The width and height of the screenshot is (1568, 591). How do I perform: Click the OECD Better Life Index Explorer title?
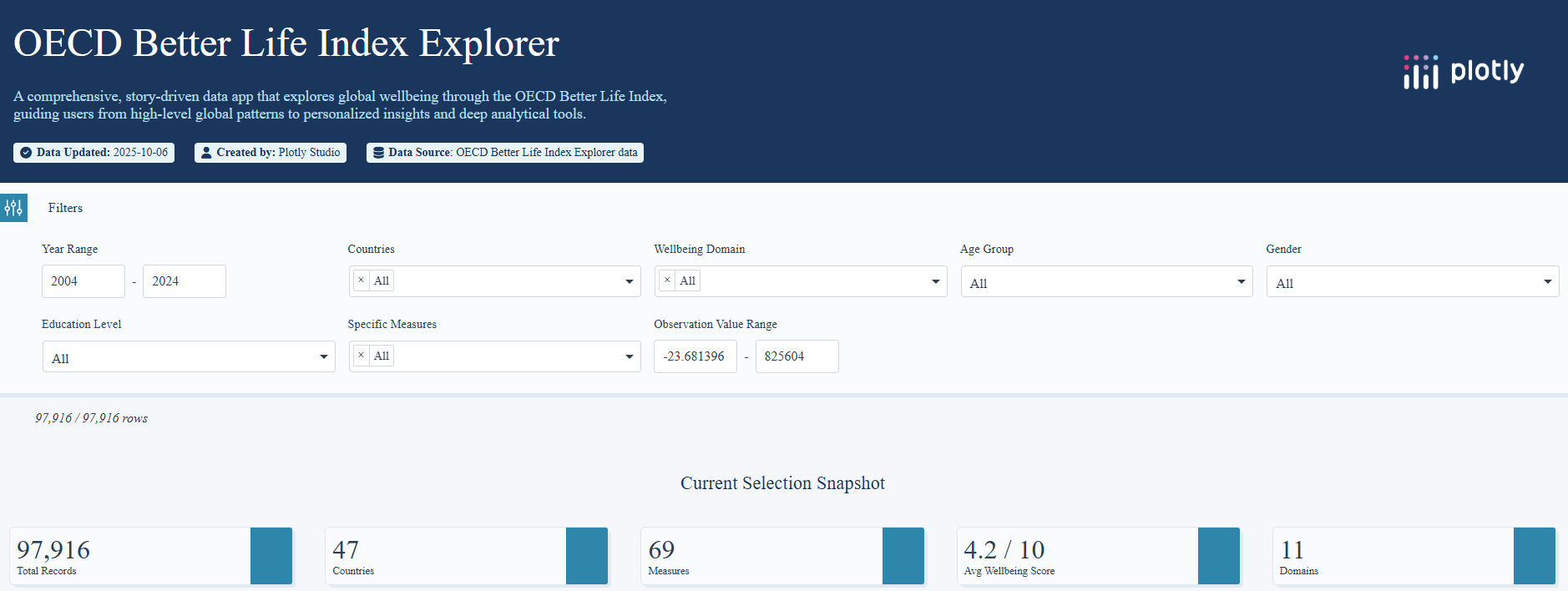point(286,43)
